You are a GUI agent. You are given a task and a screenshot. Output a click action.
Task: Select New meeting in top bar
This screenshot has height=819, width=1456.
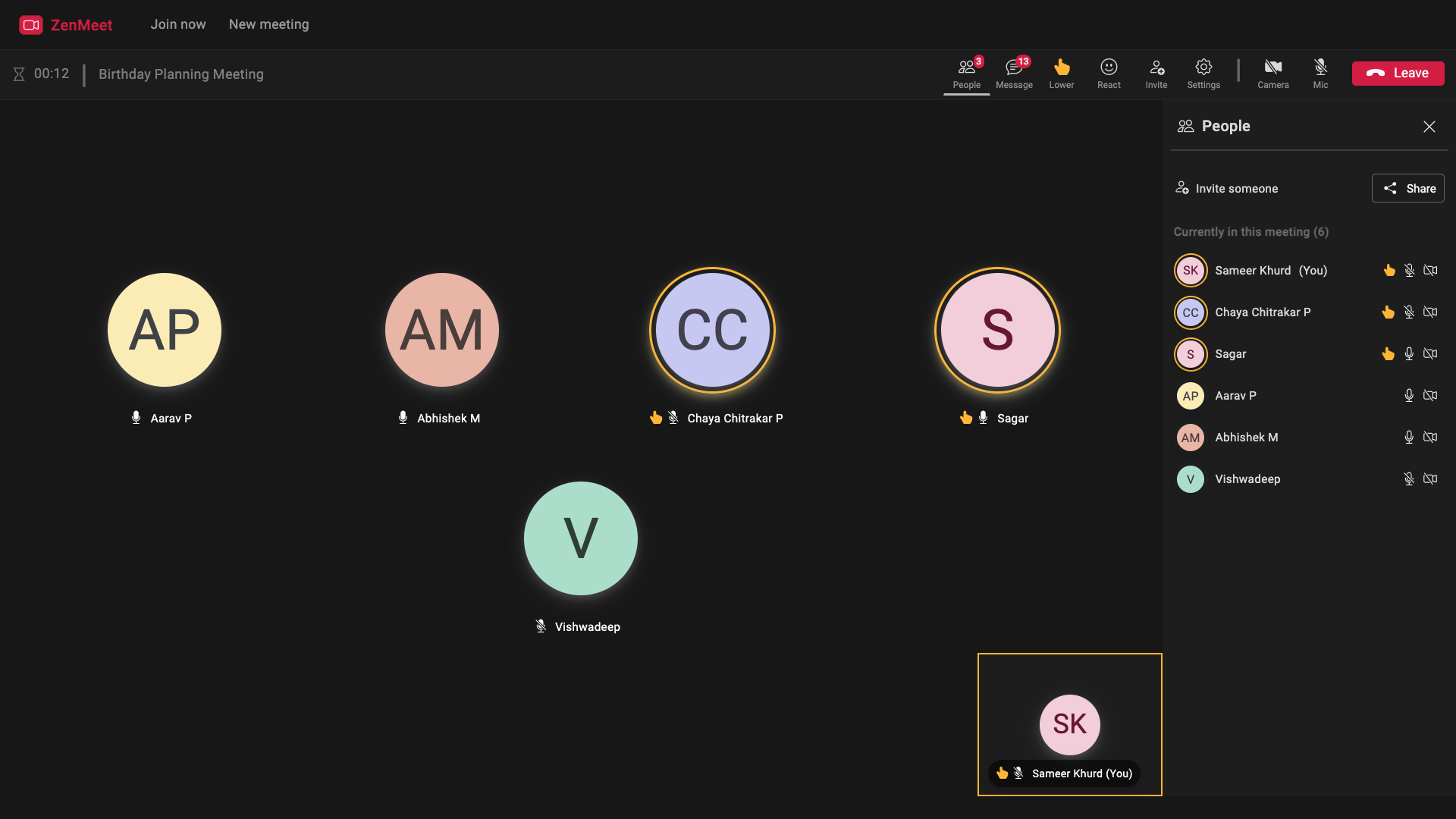269,24
